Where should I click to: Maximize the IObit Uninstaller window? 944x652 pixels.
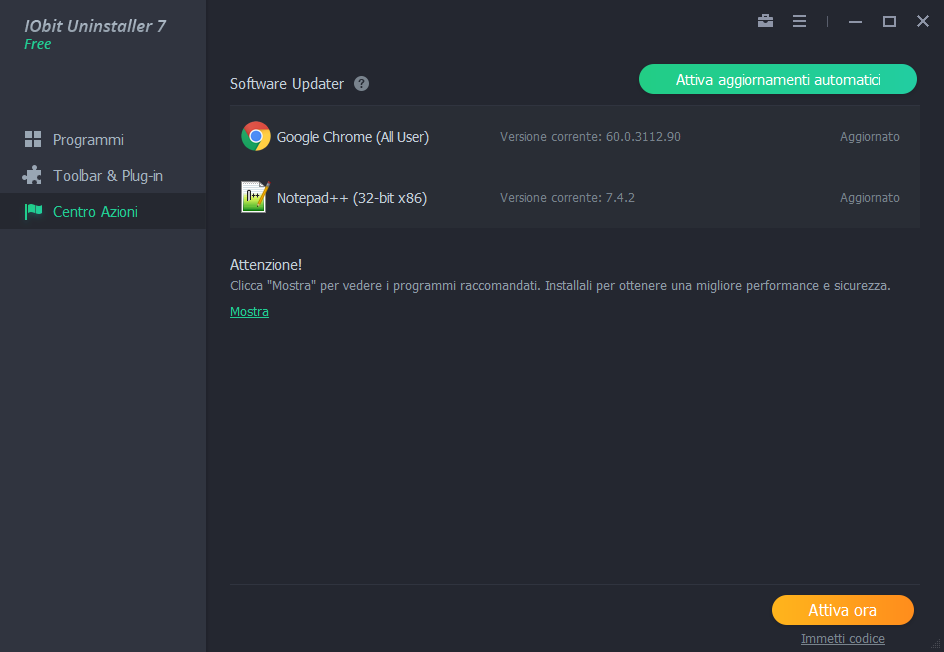pyautogui.click(x=888, y=21)
